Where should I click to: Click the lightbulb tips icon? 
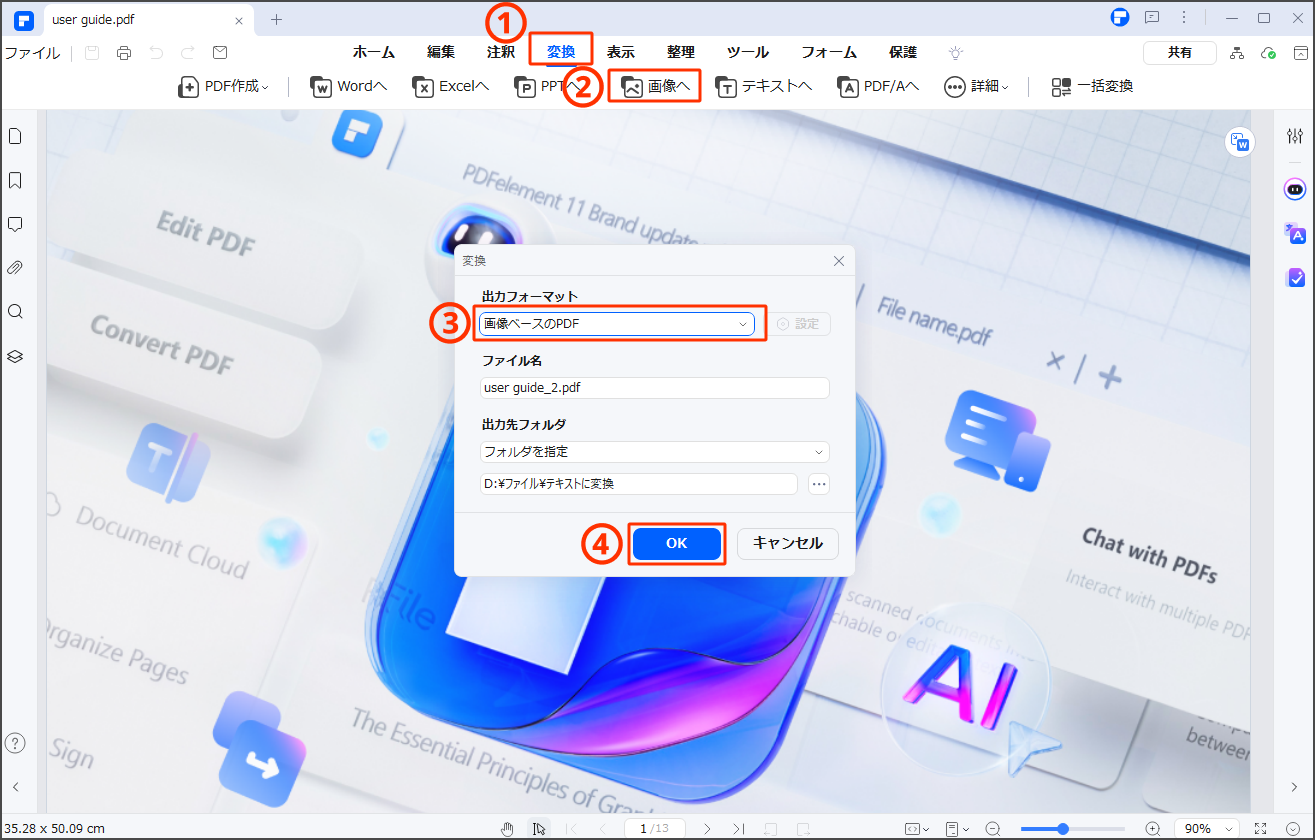point(956,53)
